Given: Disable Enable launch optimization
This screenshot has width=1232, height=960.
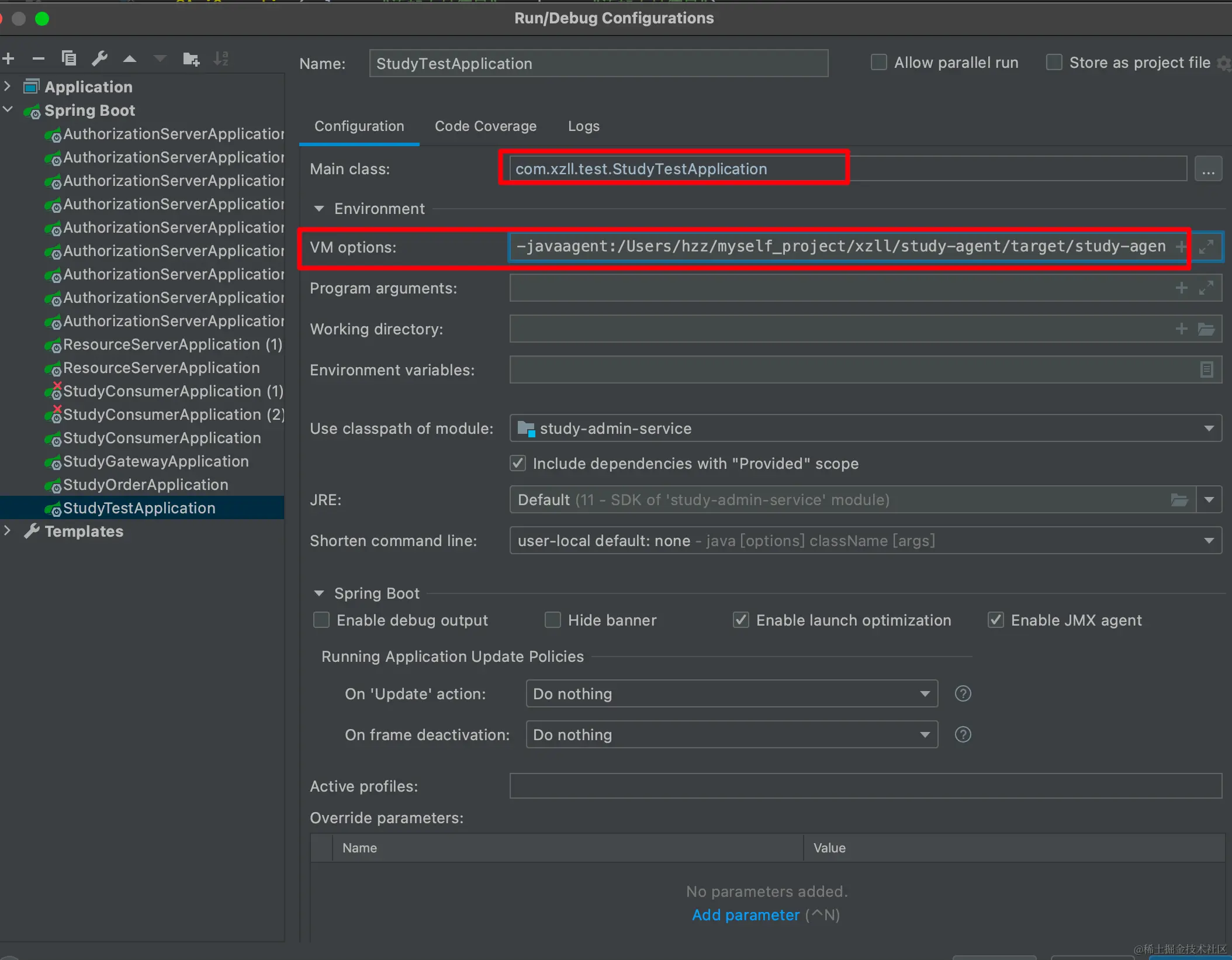Looking at the screenshot, I should click(x=741, y=620).
